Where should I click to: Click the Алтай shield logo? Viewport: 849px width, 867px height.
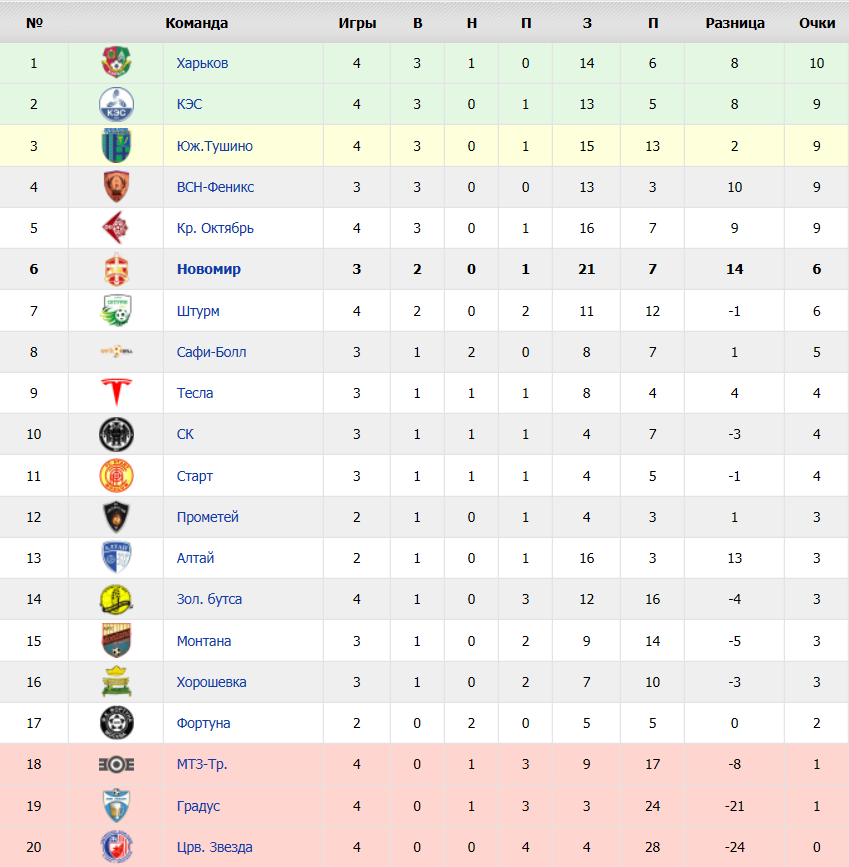coord(116,557)
